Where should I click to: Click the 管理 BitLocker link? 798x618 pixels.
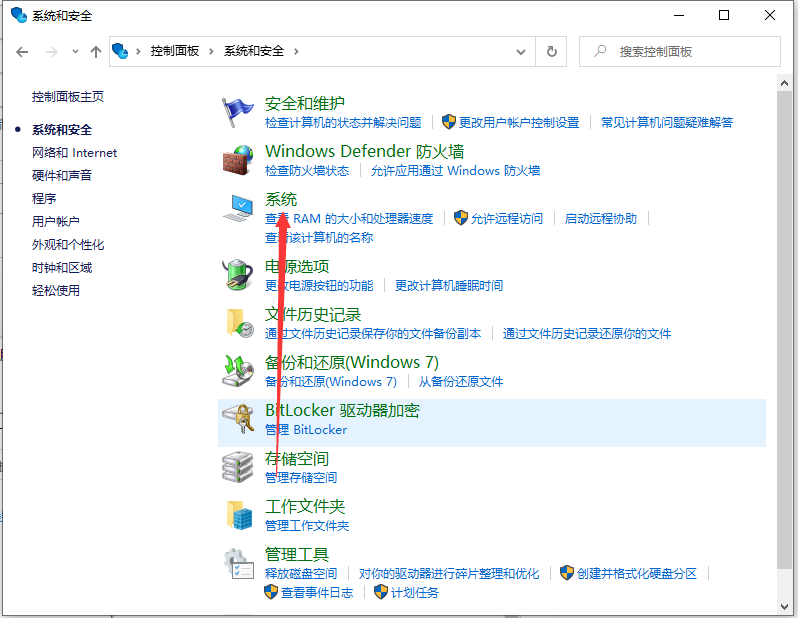[306, 430]
